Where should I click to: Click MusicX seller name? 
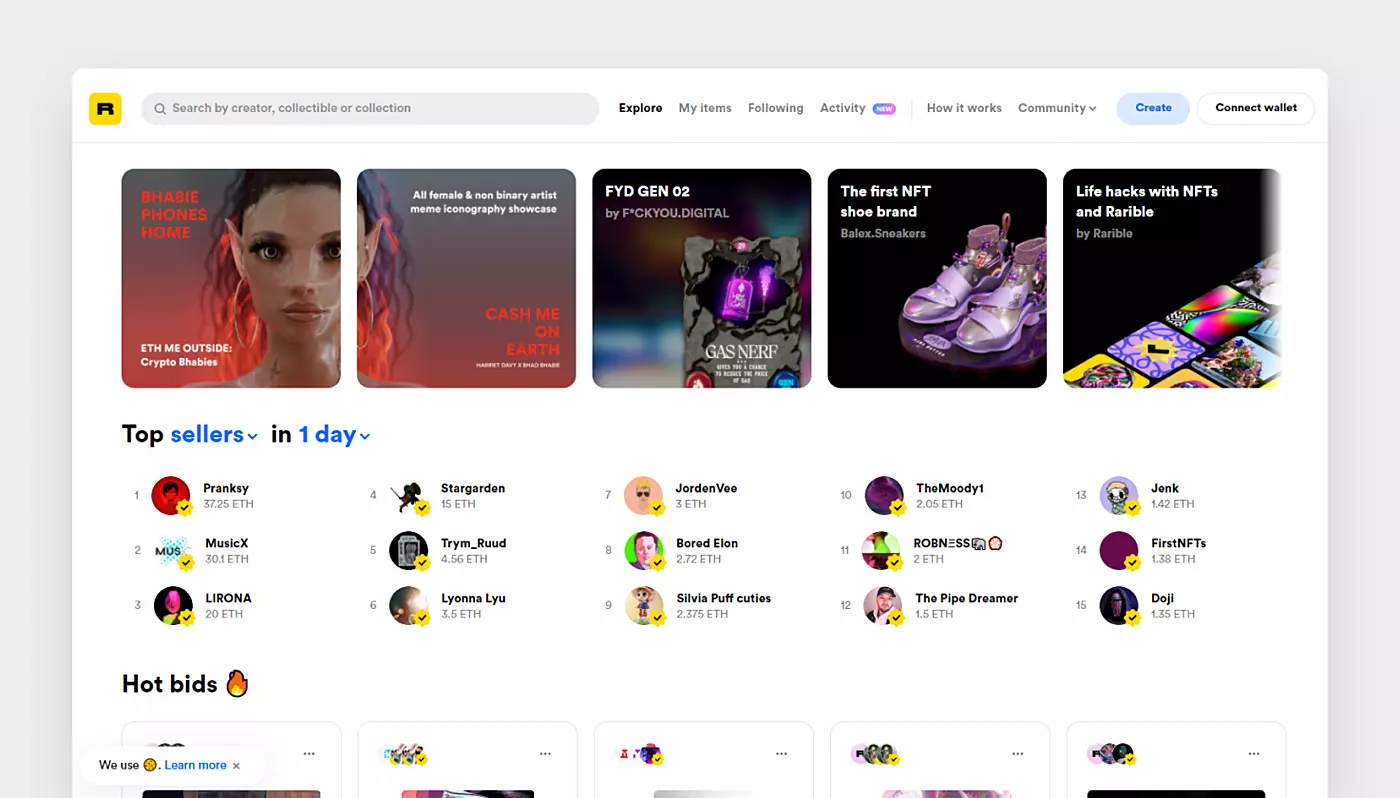click(x=226, y=543)
